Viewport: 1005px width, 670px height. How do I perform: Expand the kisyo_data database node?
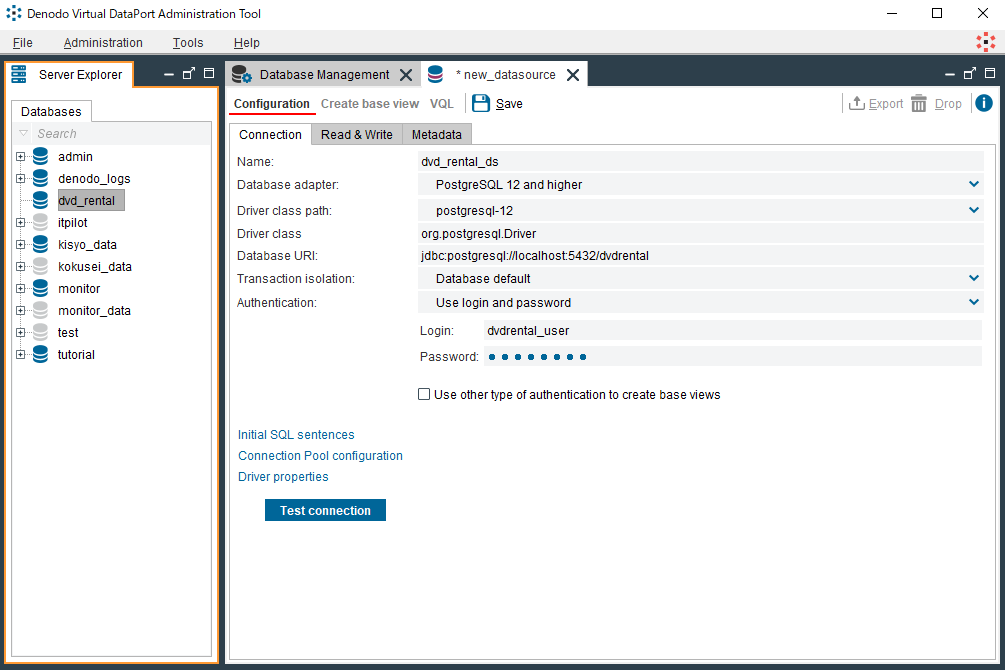point(21,244)
